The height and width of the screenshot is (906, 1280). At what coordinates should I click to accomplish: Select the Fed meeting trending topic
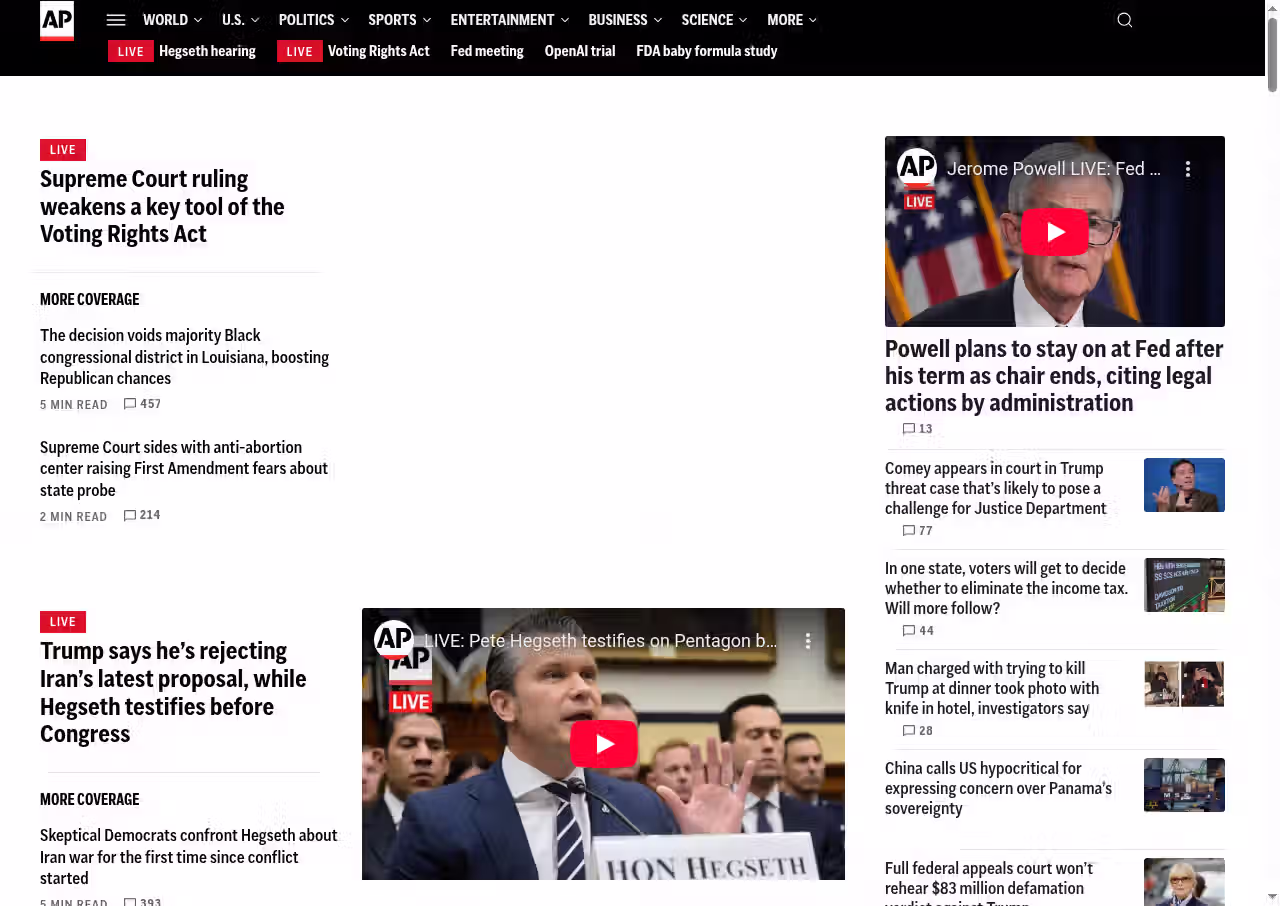click(x=487, y=51)
